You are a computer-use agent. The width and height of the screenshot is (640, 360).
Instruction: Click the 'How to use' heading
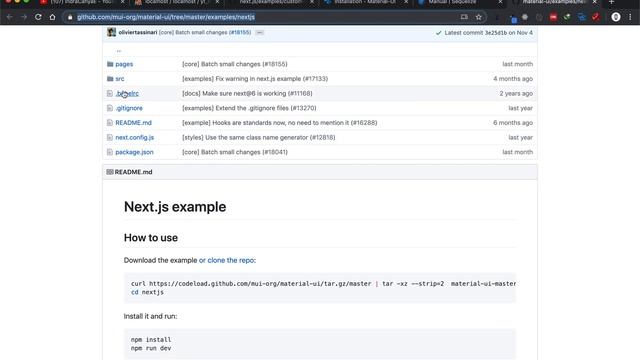click(x=151, y=238)
